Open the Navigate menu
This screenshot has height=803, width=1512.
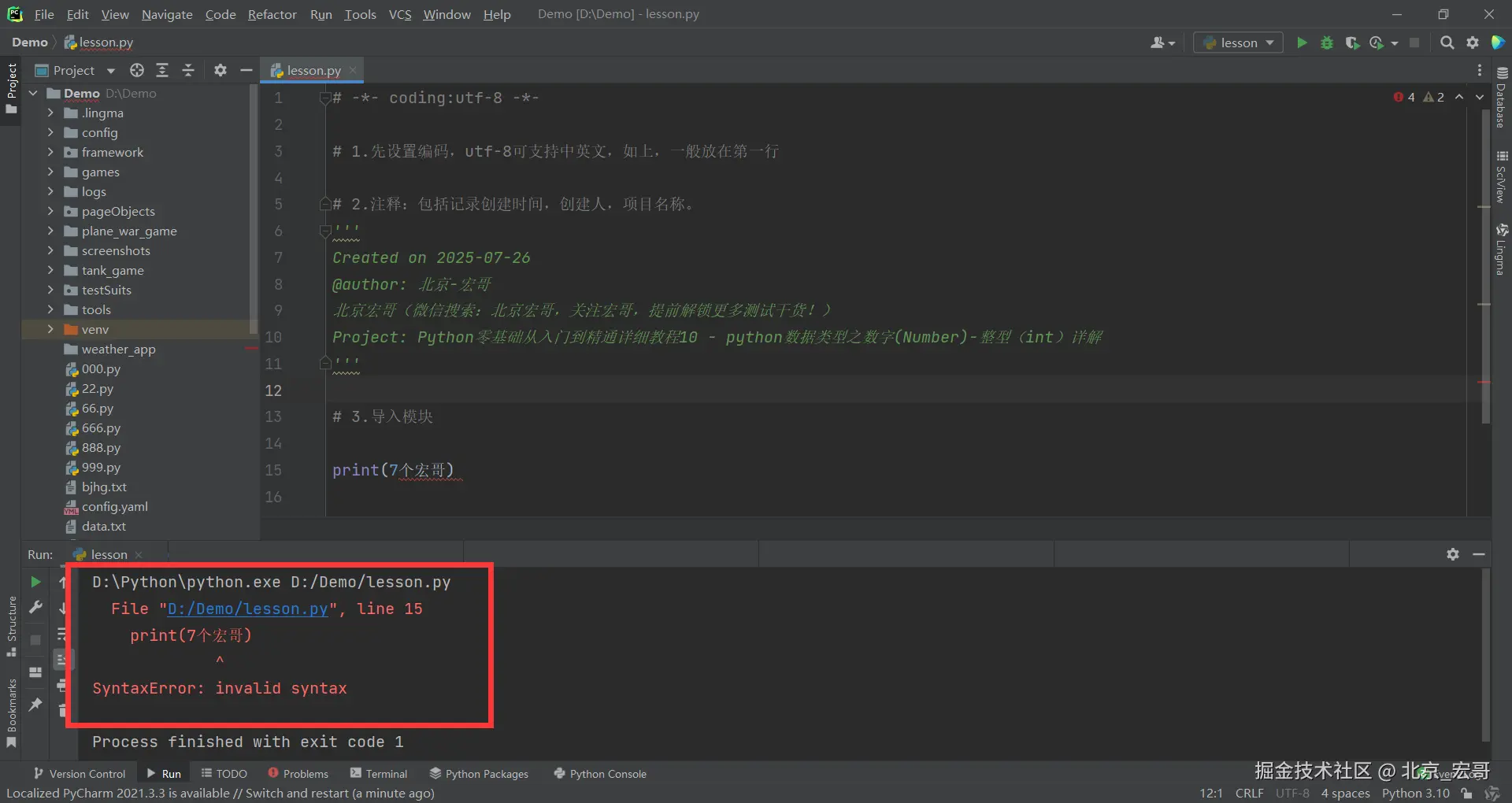point(167,14)
